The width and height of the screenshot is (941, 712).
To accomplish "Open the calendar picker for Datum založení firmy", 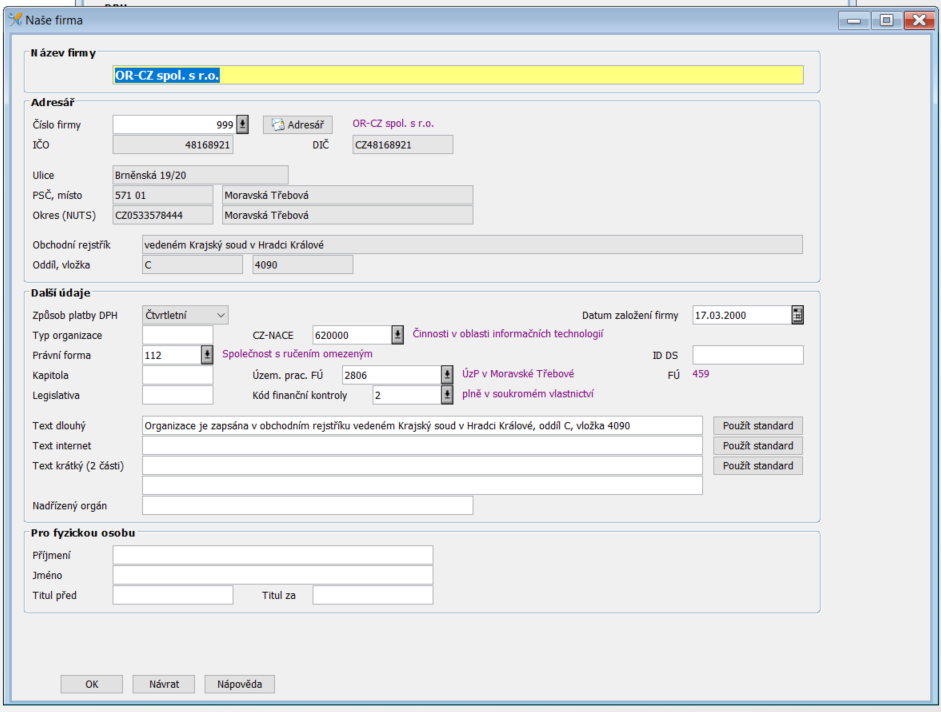I will (x=797, y=315).
